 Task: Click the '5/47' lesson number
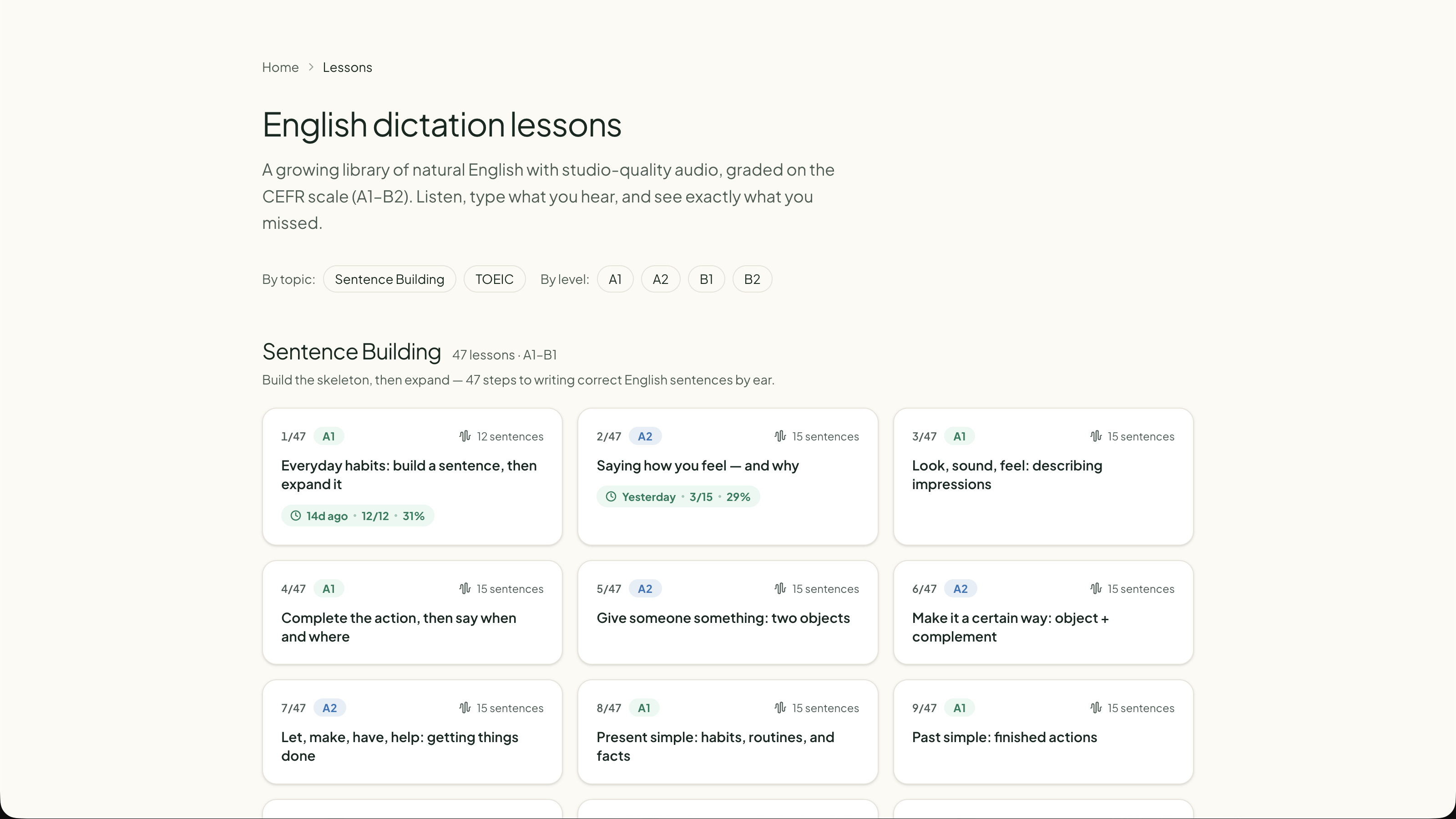coord(609,589)
